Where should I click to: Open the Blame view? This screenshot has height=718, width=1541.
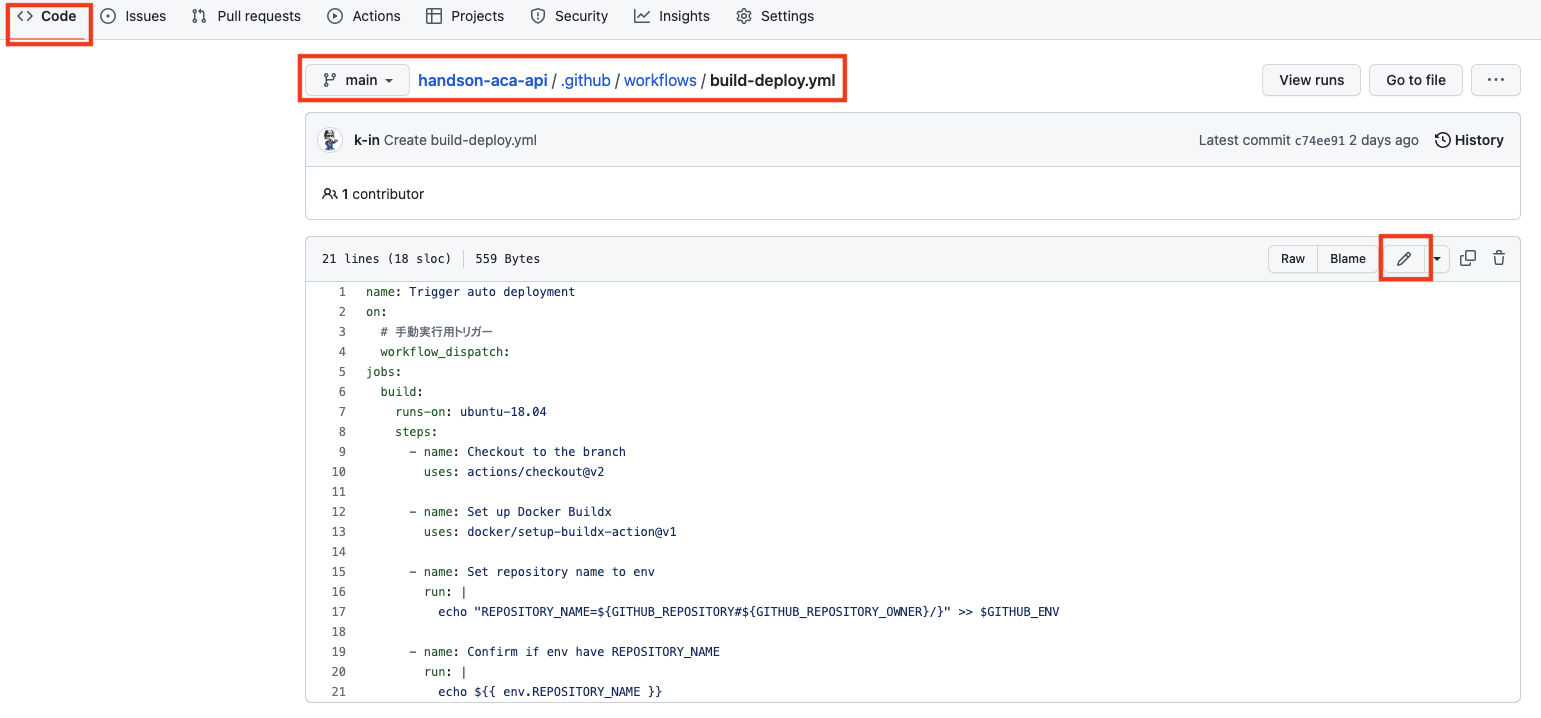(1347, 259)
